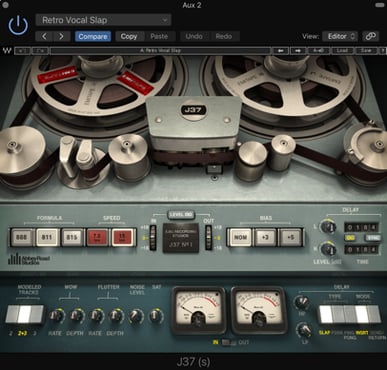Select FDBK delay type
The height and width of the screenshot is (370, 387).
(x=338, y=314)
